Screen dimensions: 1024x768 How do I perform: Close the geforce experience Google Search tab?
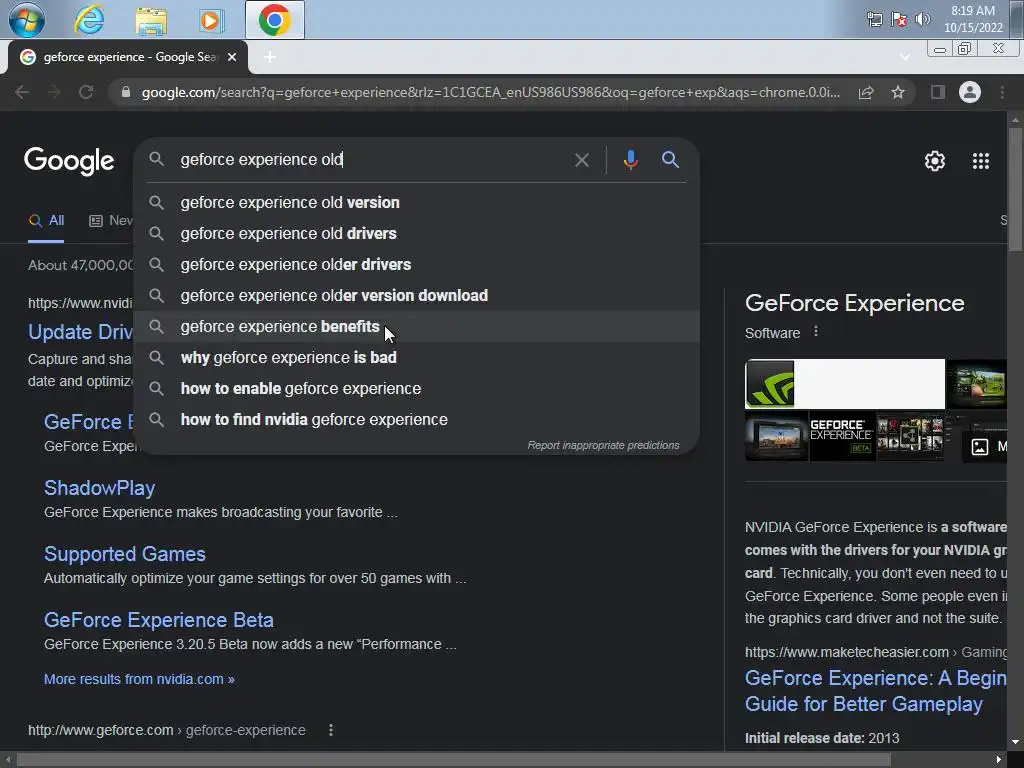(x=232, y=57)
